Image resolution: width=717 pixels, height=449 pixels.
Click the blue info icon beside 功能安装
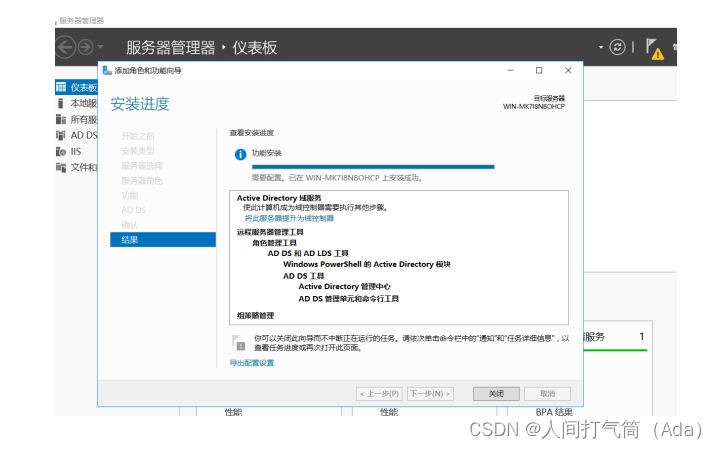241,155
